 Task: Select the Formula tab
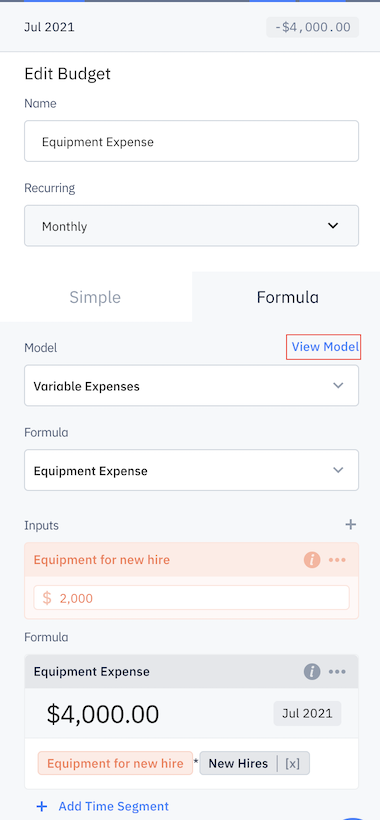click(x=287, y=297)
